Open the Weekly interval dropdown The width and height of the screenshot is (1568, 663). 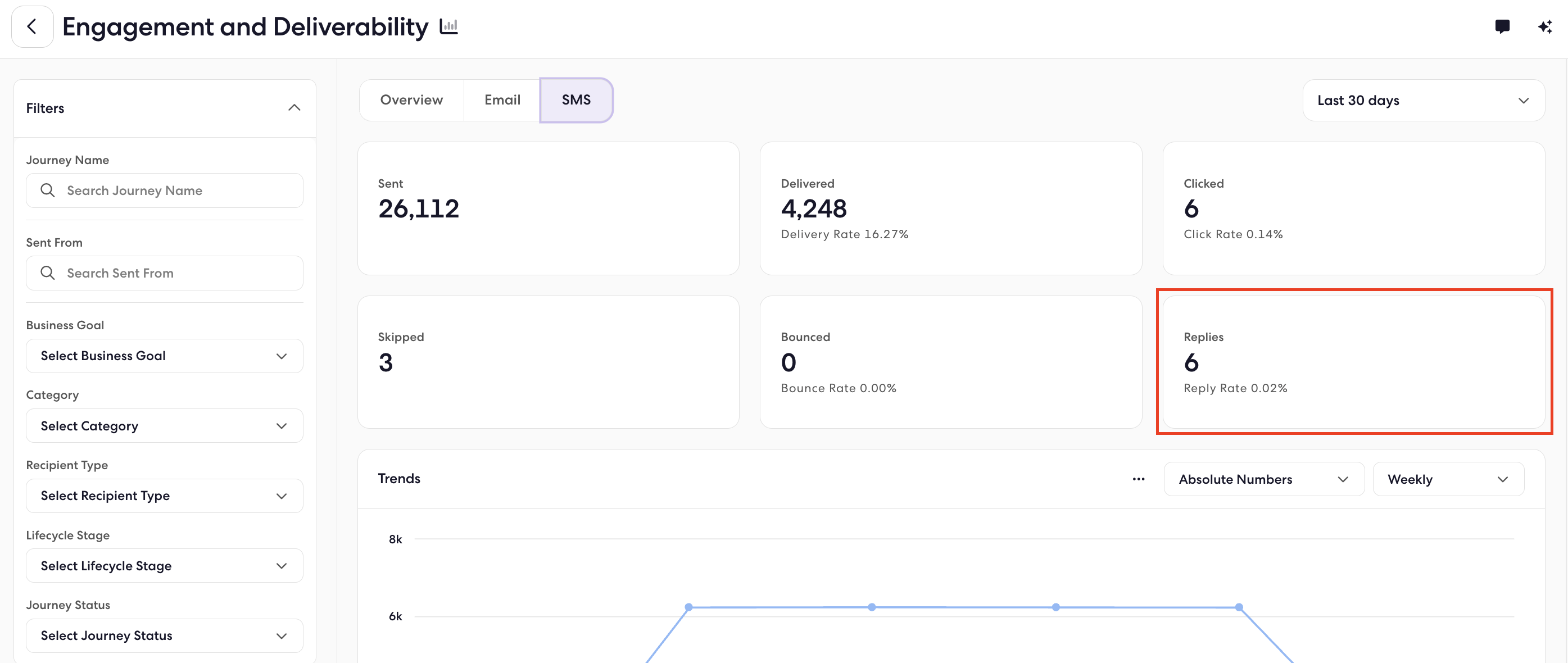click(1448, 479)
